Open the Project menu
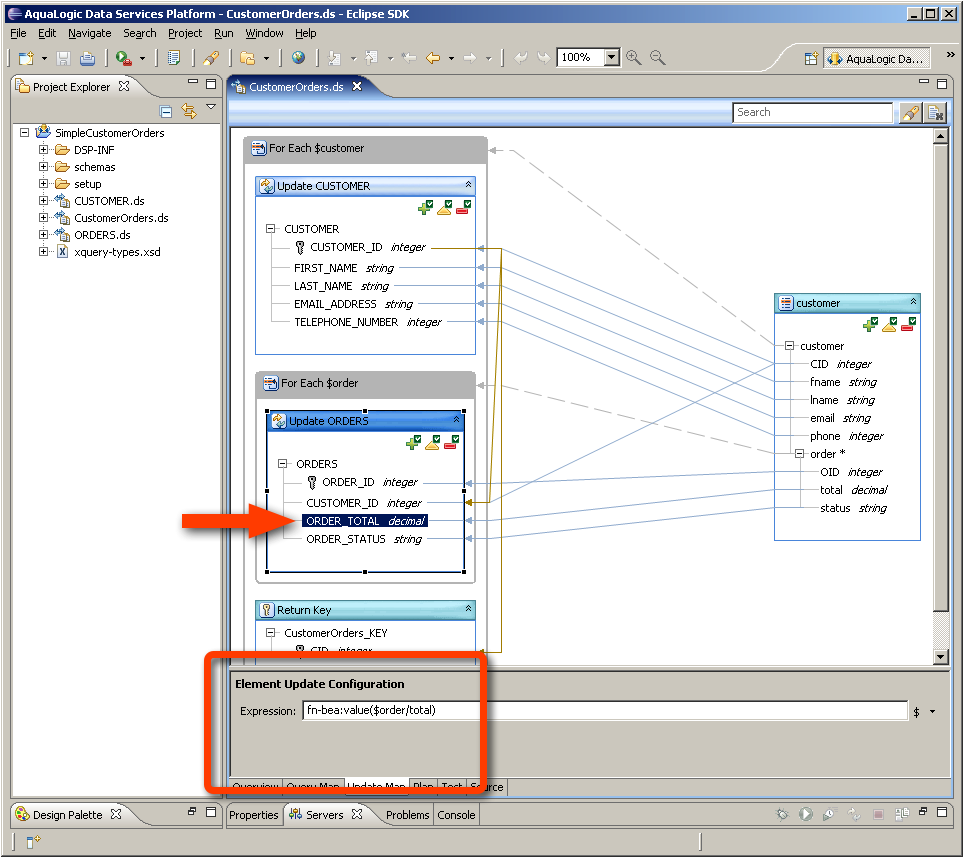The image size is (964, 858). [x=185, y=33]
